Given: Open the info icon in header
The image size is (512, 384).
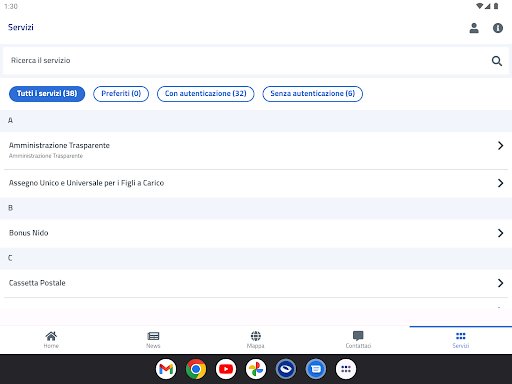Looking at the screenshot, I should point(498,28).
